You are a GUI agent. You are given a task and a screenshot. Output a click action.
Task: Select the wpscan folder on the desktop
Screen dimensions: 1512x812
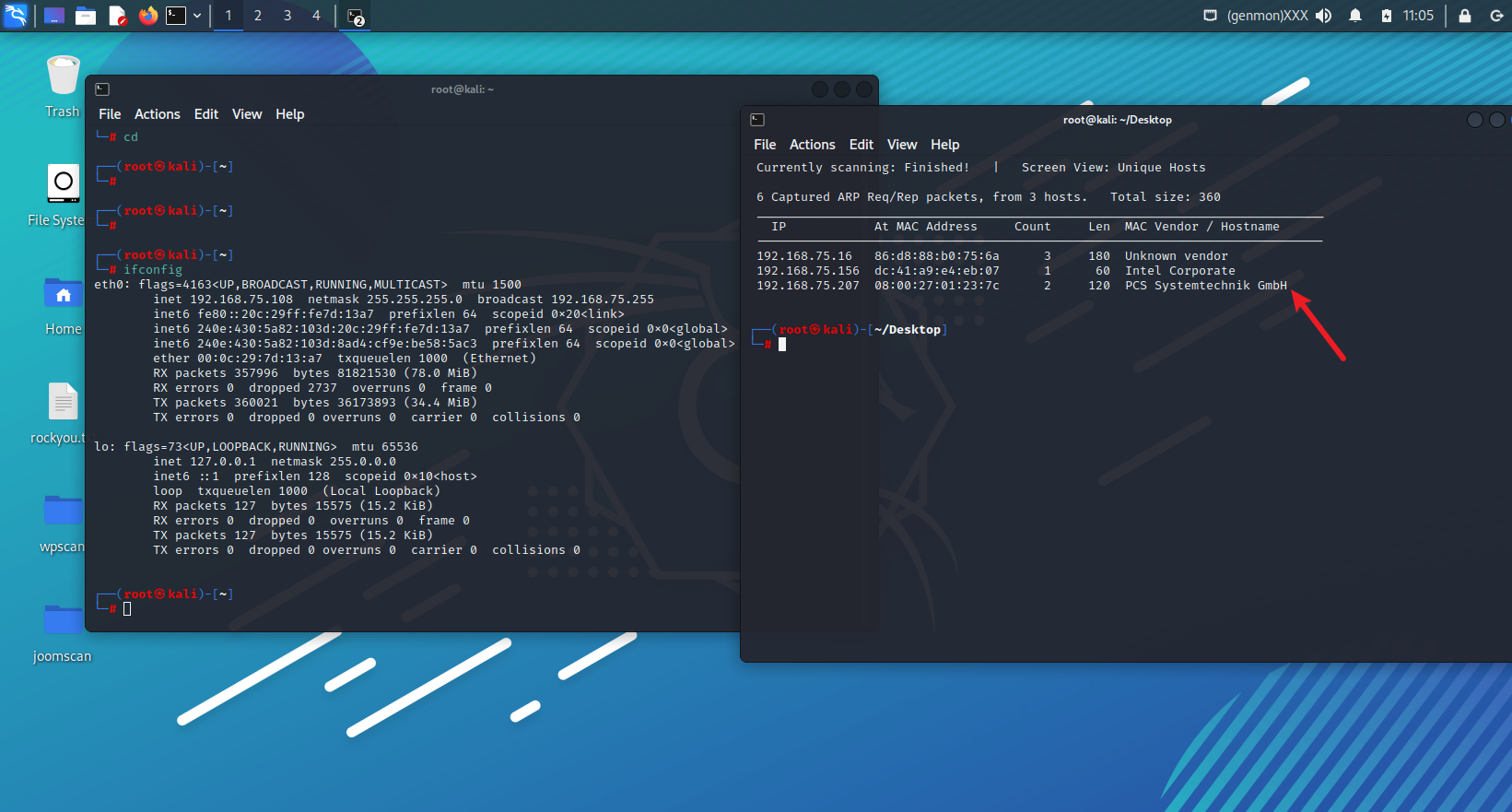63,522
